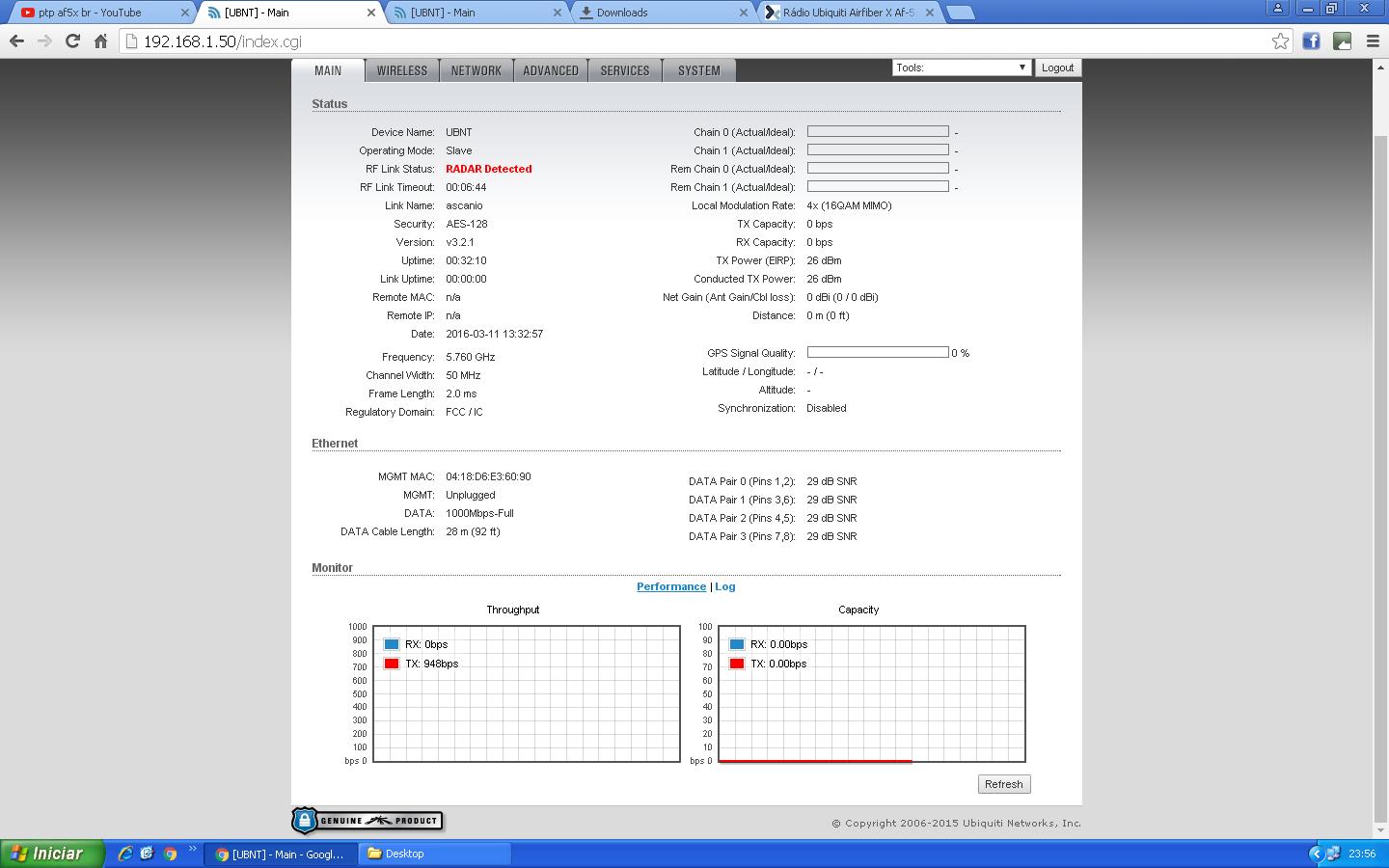Click the Throughput TX red color swatch
The height and width of the screenshot is (868, 1389).
pos(392,664)
